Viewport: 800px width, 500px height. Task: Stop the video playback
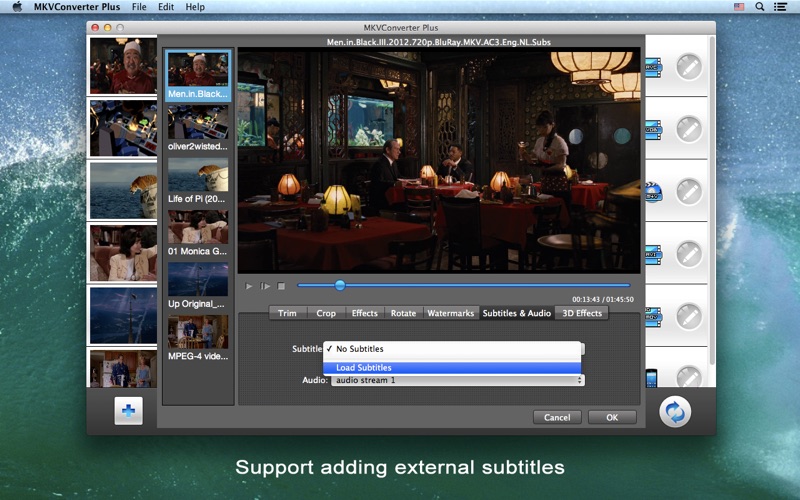(x=281, y=286)
